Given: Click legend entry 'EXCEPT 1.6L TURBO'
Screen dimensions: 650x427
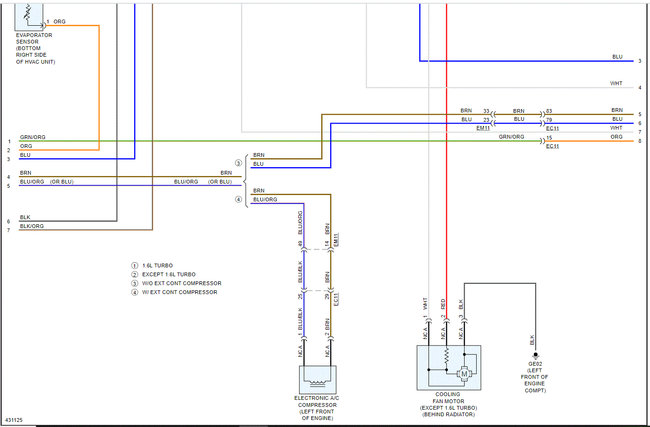Looking at the screenshot, I should [169, 274].
